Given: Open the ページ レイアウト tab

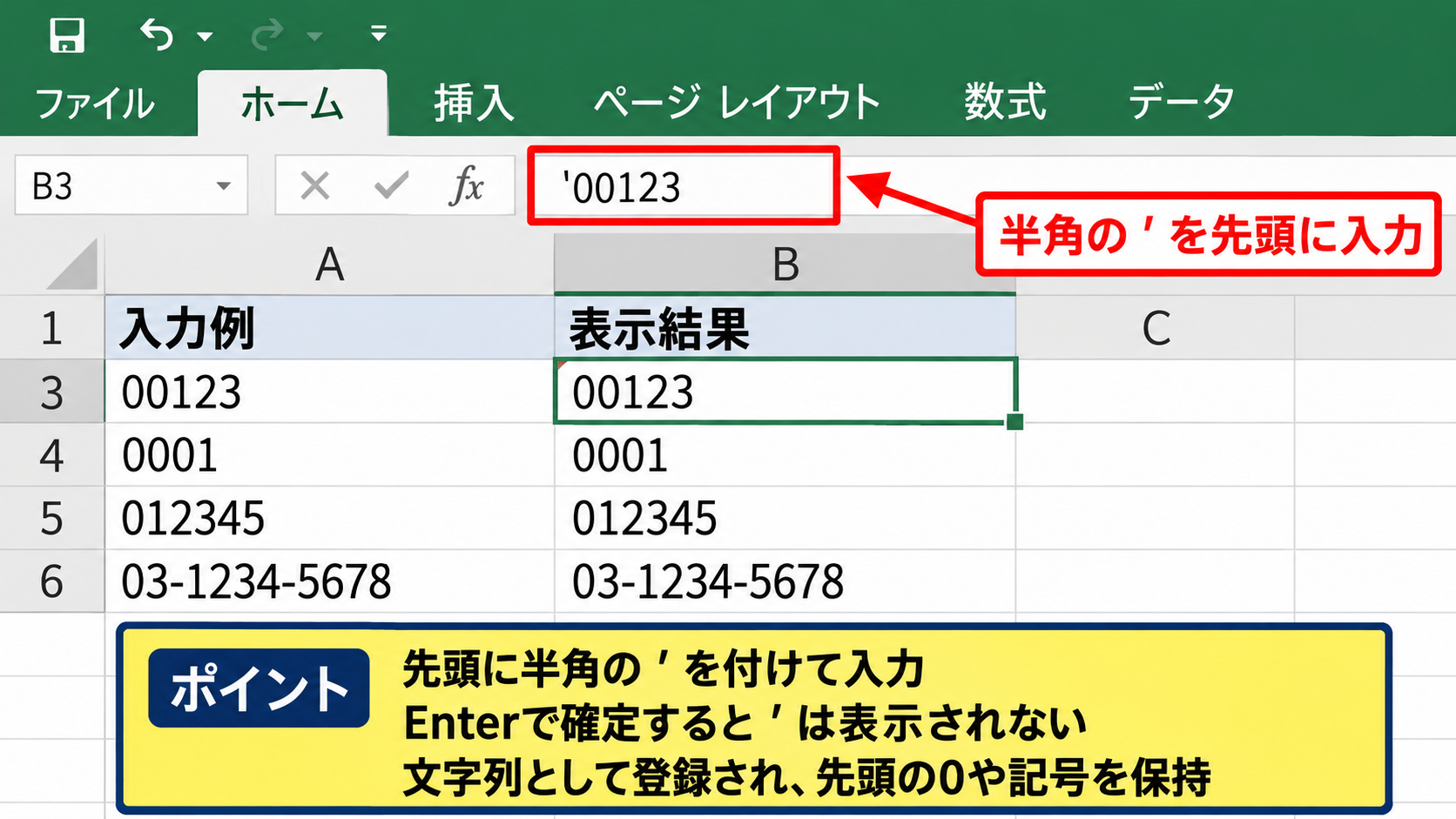Looking at the screenshot, I should click(737, 104).
